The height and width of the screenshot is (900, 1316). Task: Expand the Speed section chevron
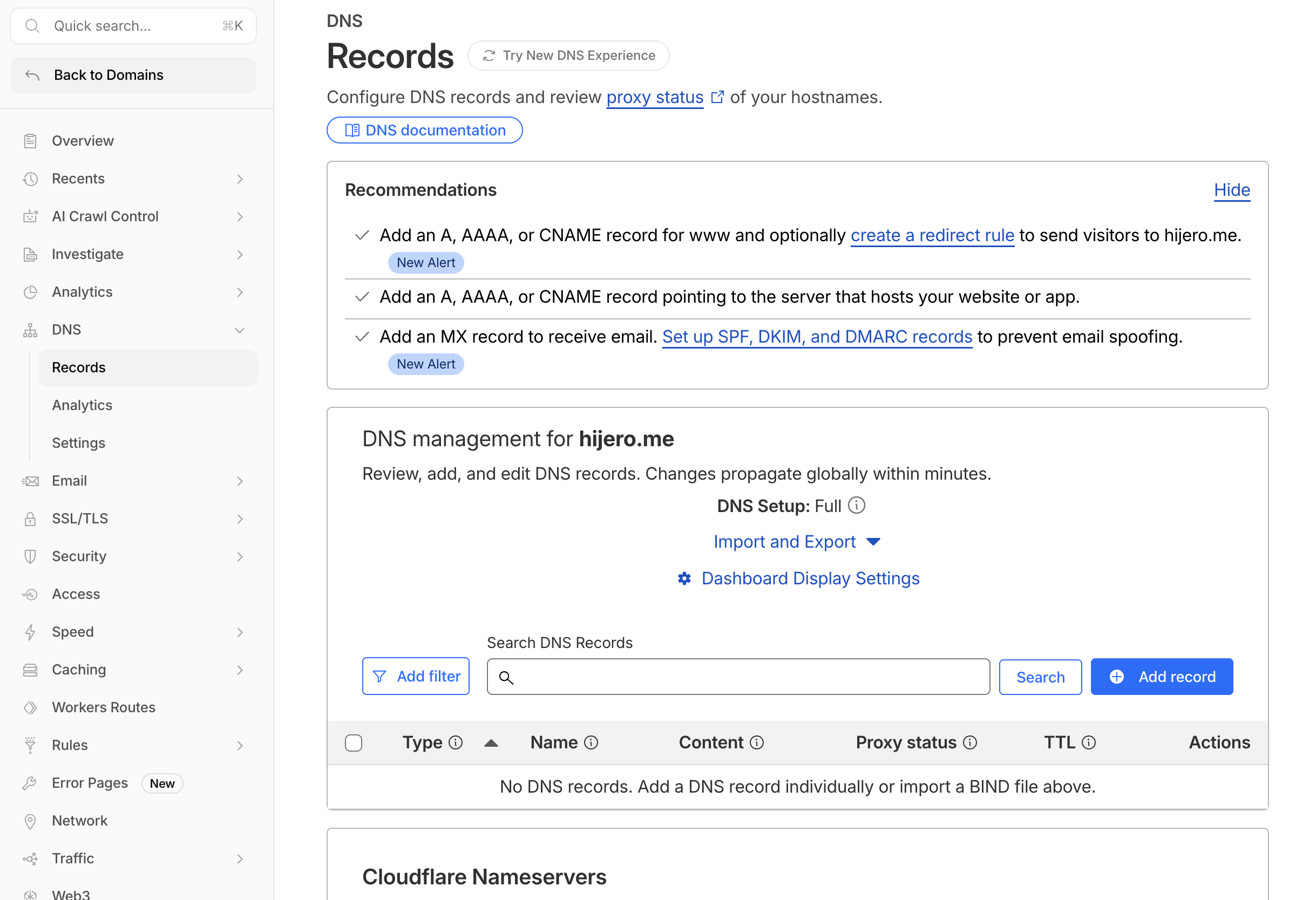240,632
